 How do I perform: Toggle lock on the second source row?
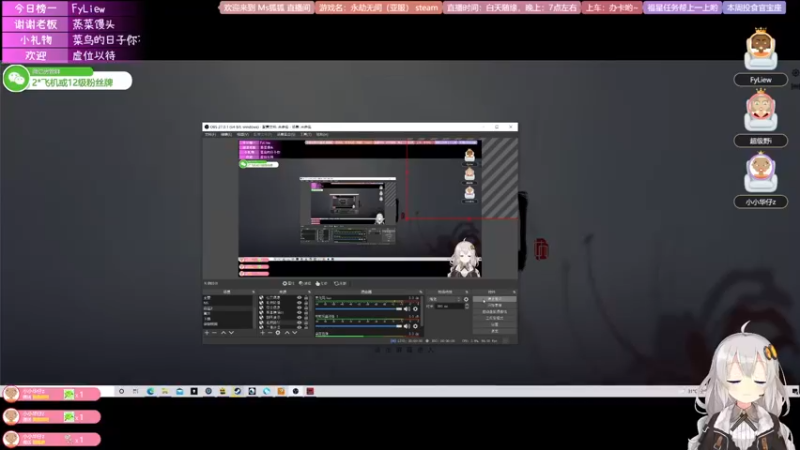(x=306, y=303)
